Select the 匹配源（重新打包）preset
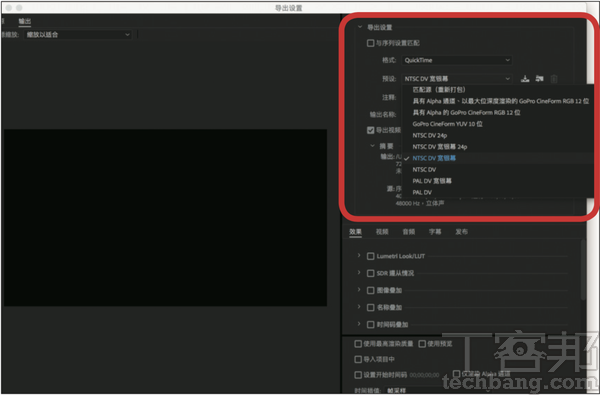The image size is (600, 395). (497, 90)
